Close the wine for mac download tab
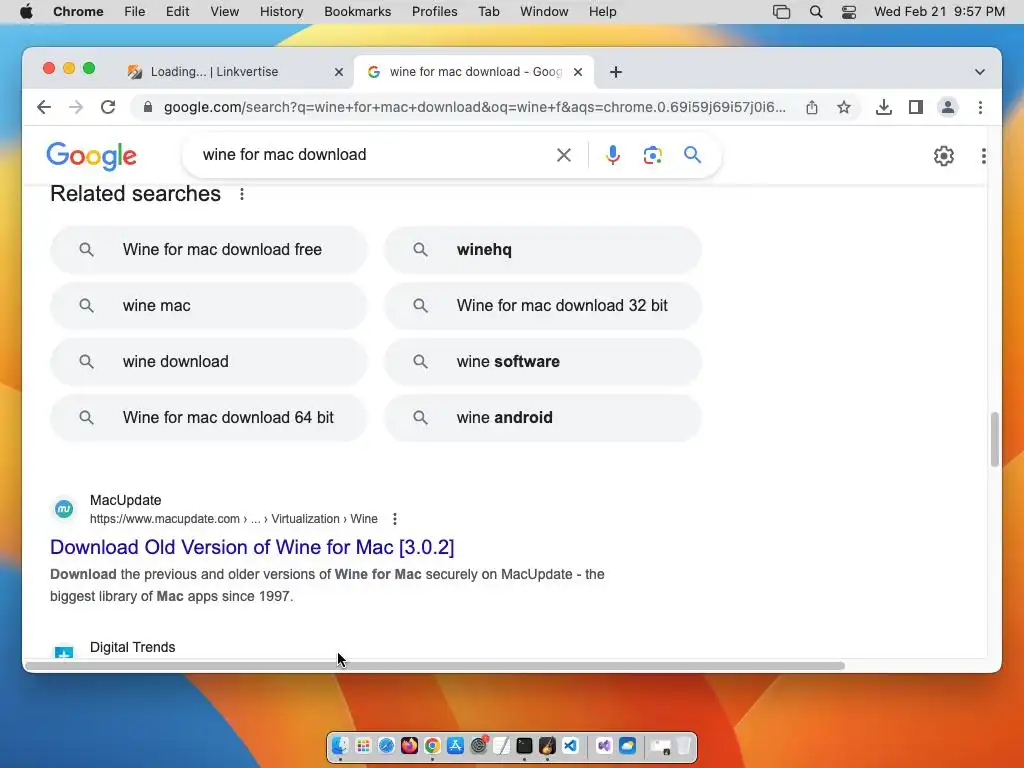Image resolution: width=1024 pixels, height=768 pixels. pos(578,72)
